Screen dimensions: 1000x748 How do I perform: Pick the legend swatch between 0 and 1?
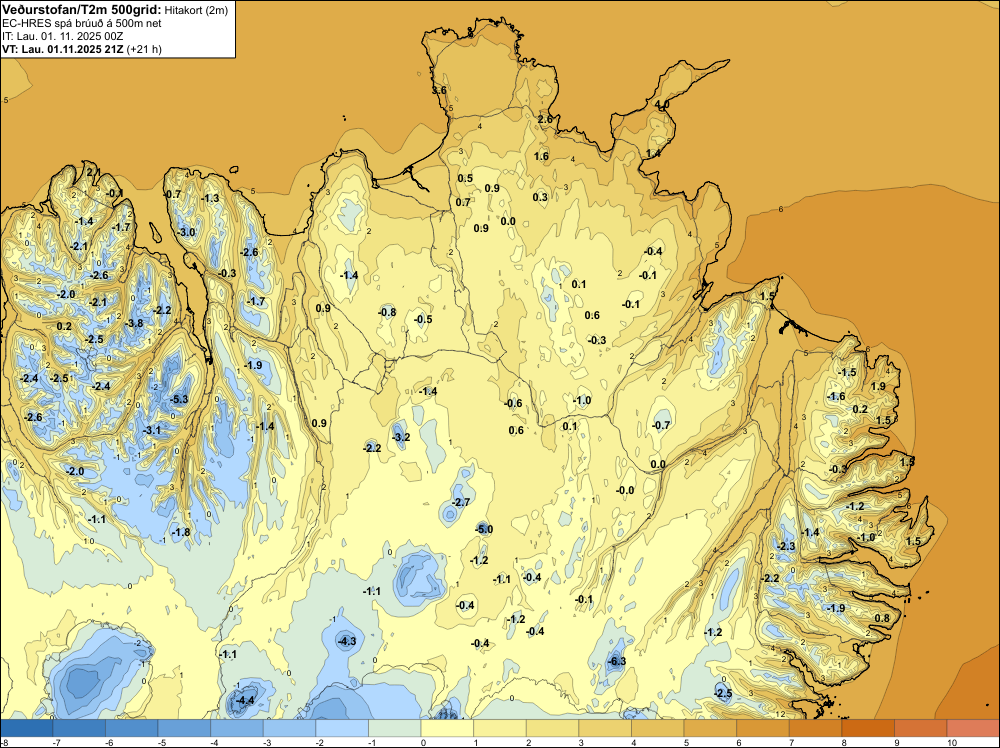click(x=447, y=728)
